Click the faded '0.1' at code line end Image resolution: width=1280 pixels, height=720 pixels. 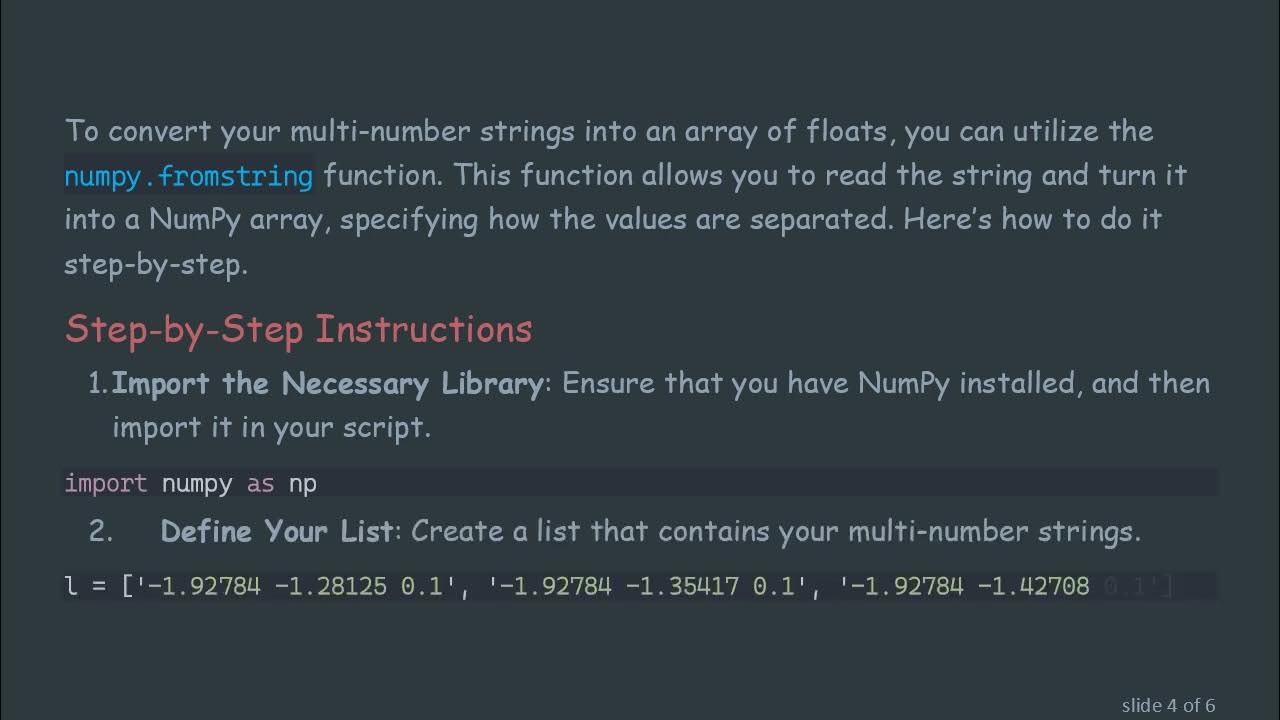click(x=1124, y=586)
